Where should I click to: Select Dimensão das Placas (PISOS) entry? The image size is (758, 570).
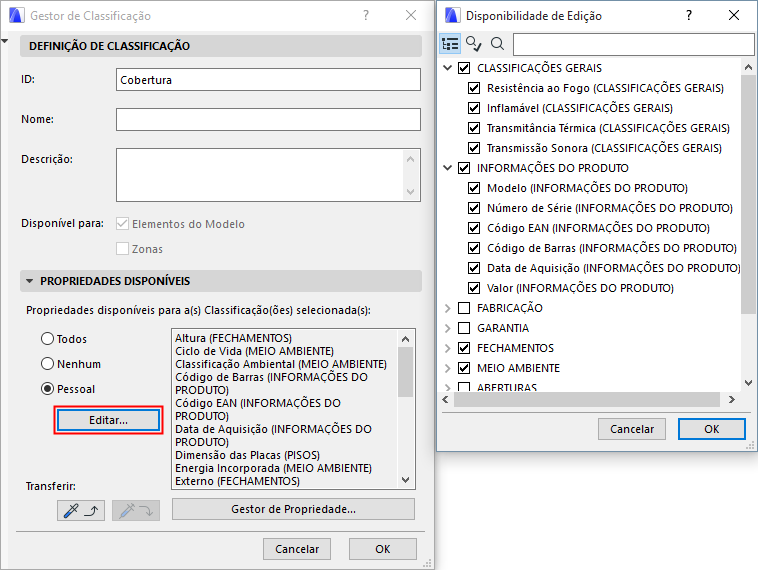[248, 455]
